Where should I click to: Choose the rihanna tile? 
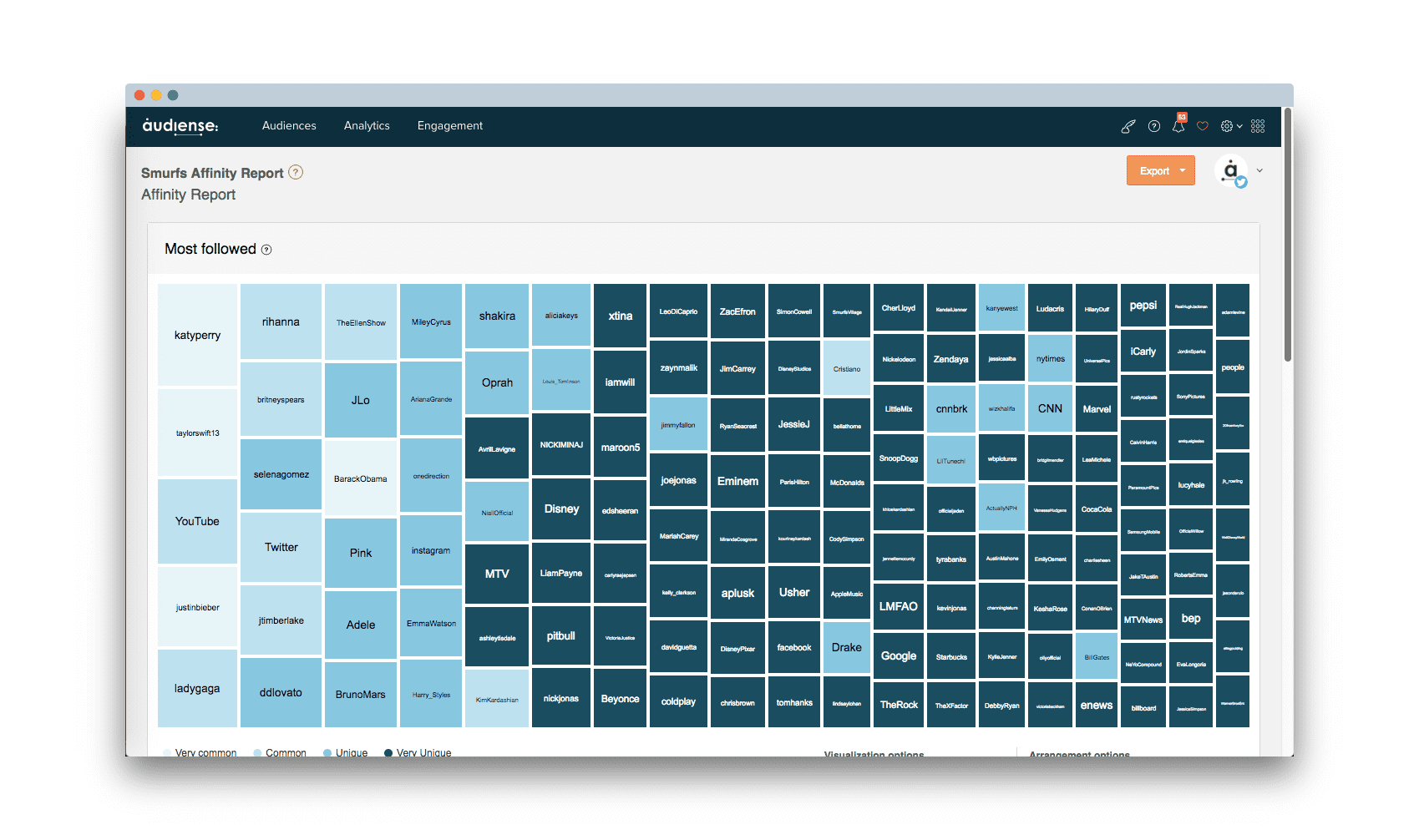[x=281, y=321]
